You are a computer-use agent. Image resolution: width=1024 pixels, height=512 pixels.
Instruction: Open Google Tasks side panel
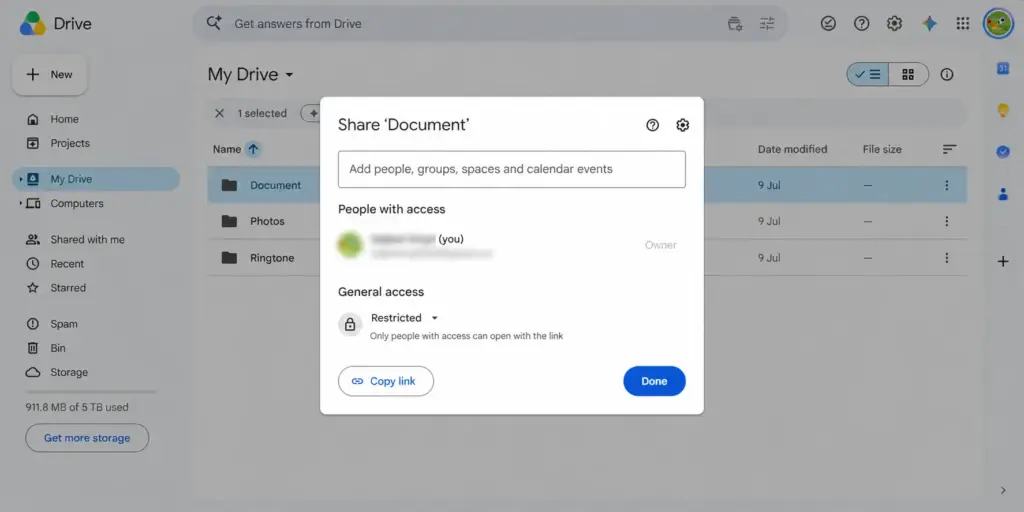1003,152
